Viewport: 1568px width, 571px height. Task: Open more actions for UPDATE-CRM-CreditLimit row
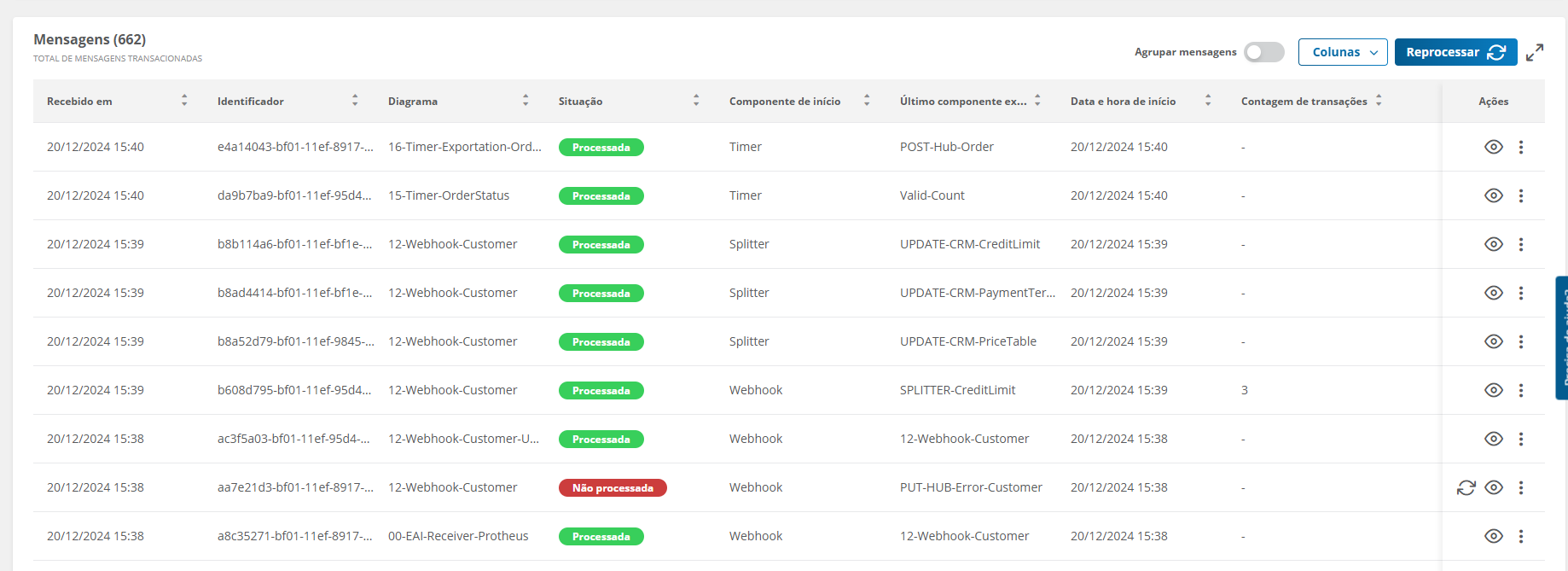tap(1521, 244)
